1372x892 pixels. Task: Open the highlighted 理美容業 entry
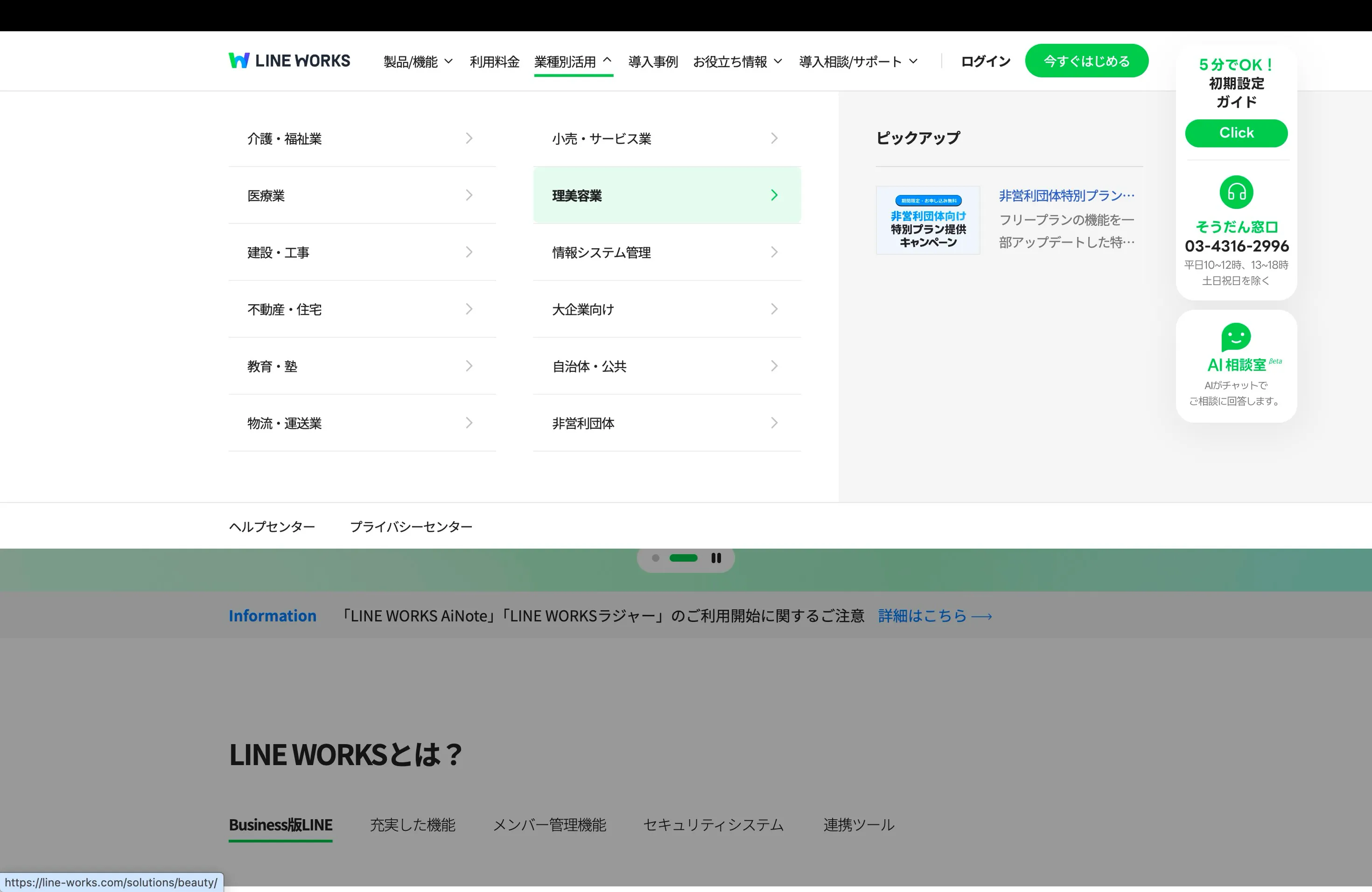pos(667,195)
